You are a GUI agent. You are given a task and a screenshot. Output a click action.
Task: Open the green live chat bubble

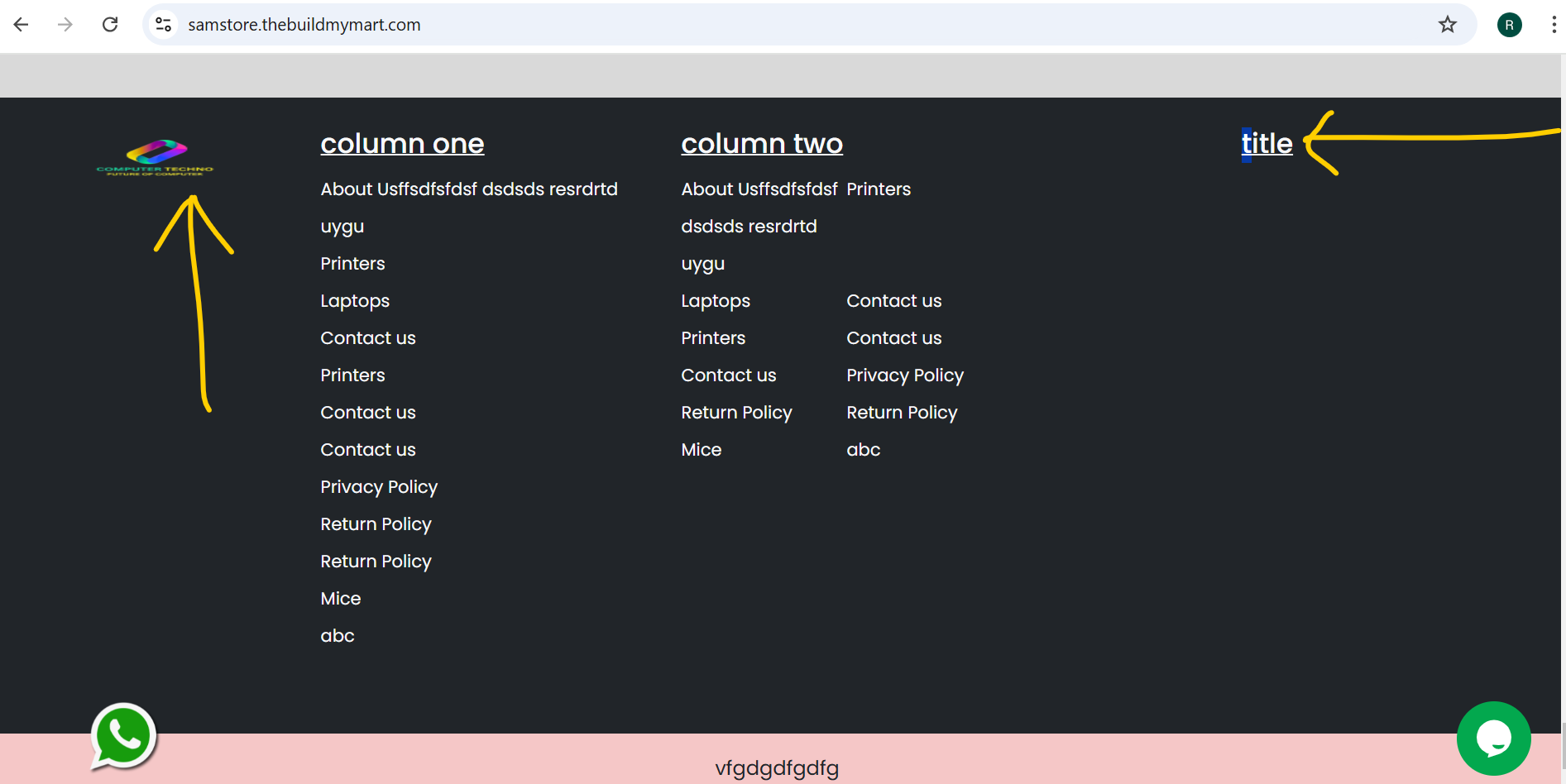coord(1493,739)
